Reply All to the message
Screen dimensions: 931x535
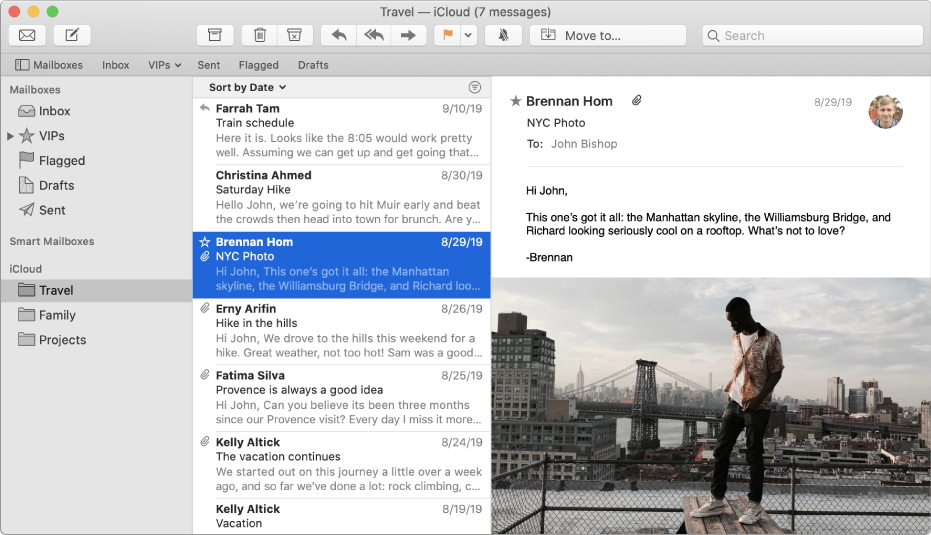point(373,35)
